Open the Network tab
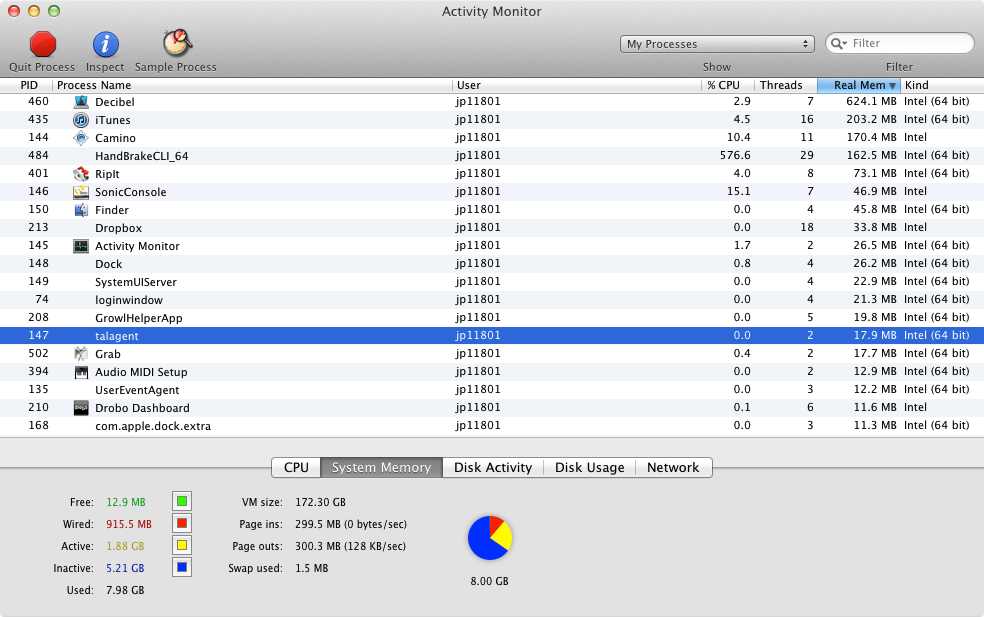 672,467
